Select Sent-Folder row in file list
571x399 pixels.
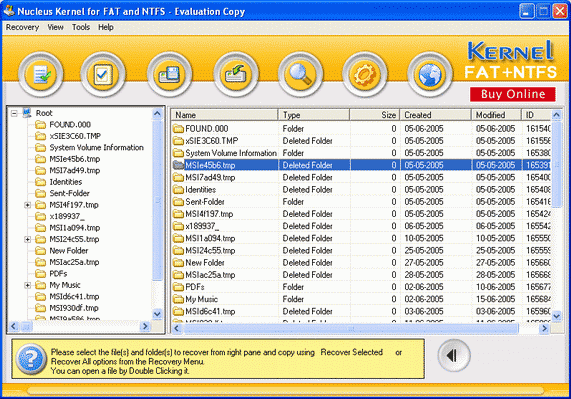(361, 202)
